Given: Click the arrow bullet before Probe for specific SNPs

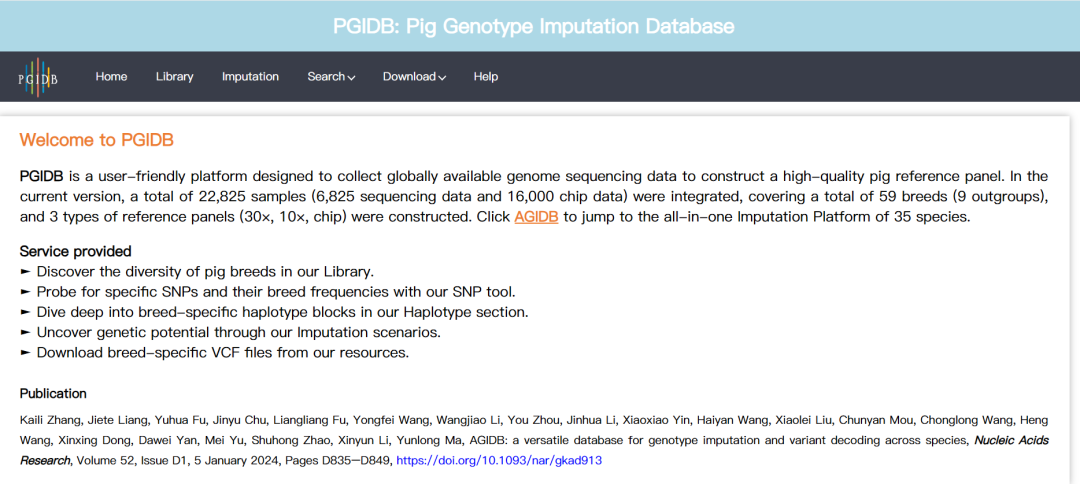Looking at the screenshot, I should point(25,292).
